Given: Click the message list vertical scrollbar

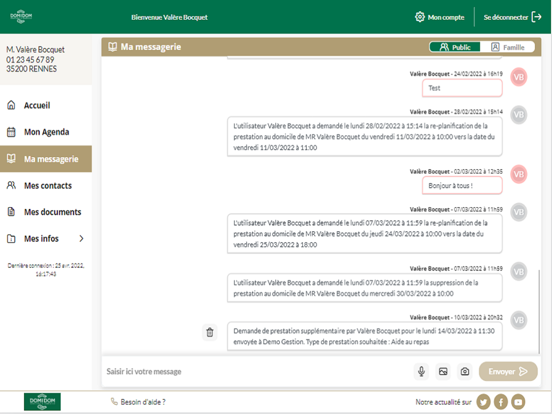Looking at the screenshot, I should point(539,312).
